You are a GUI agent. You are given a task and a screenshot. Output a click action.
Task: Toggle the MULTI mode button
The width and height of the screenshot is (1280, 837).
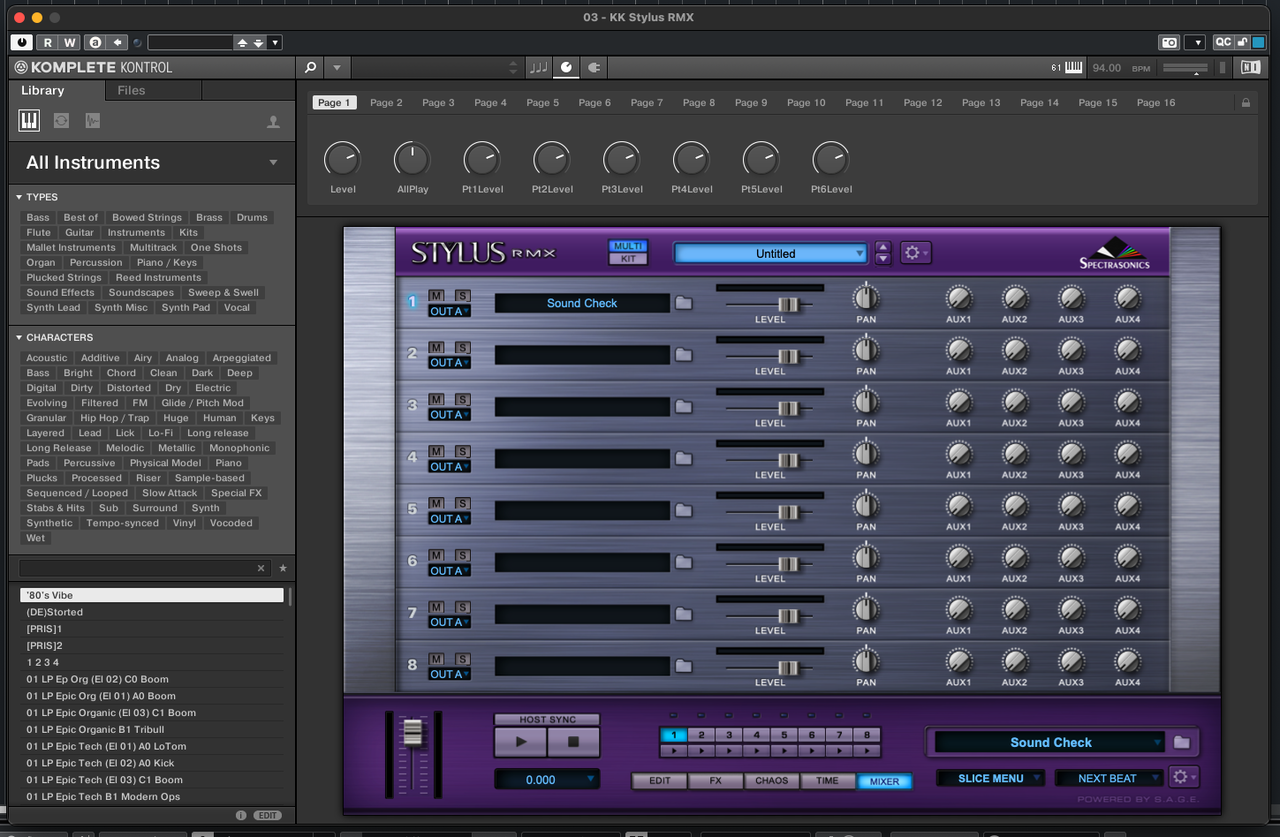[628, 246]
